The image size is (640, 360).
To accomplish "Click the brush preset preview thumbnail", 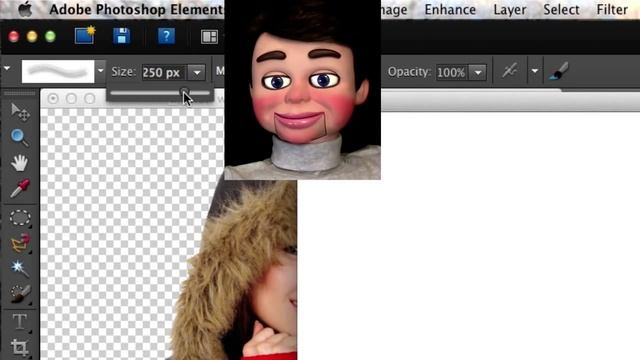I will [x=58, y=71].
